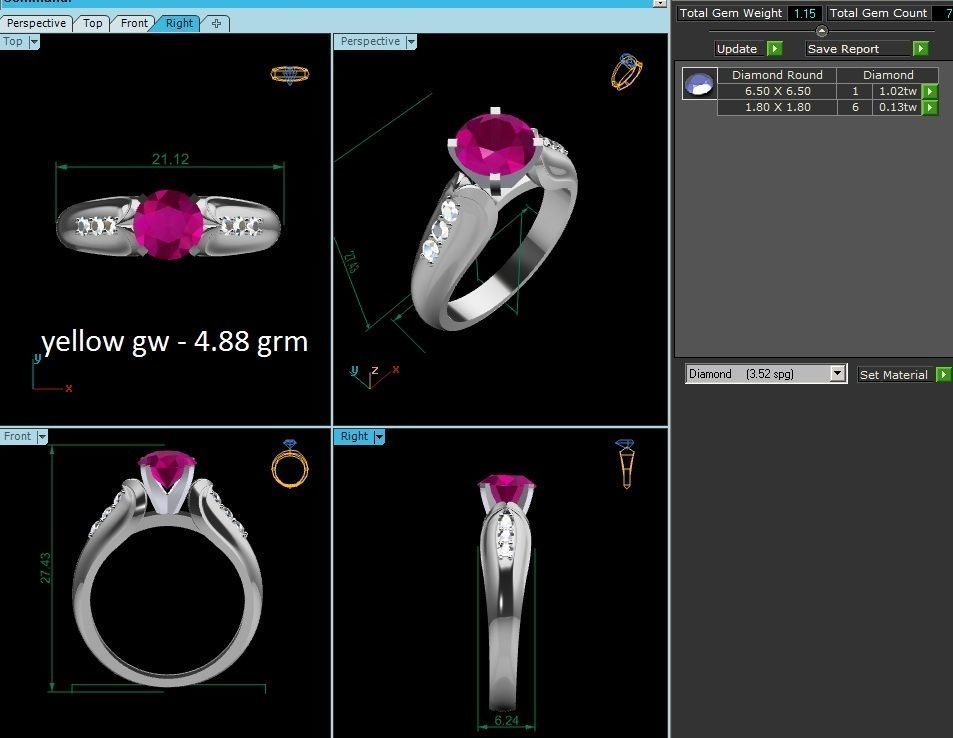The width and height of the screenshot is (953, 738).
Task: Click green arrow next to Set Material
Action: 943,374
